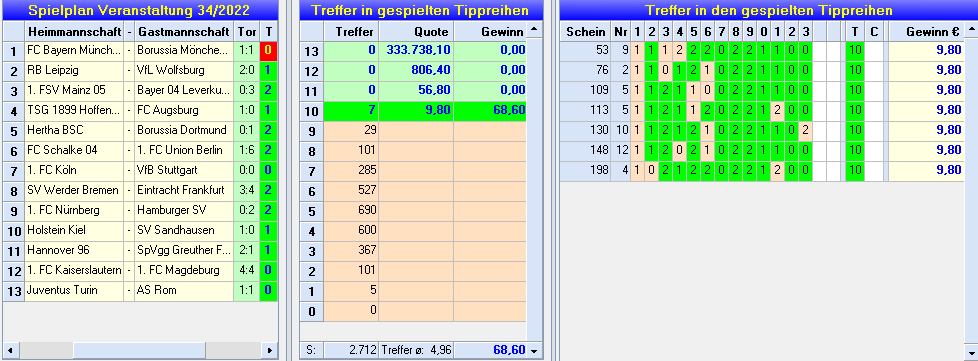Click the right arrow of Spielplan horizontal scrollbar
The image size is (978, 361).
tap(269, 350)
